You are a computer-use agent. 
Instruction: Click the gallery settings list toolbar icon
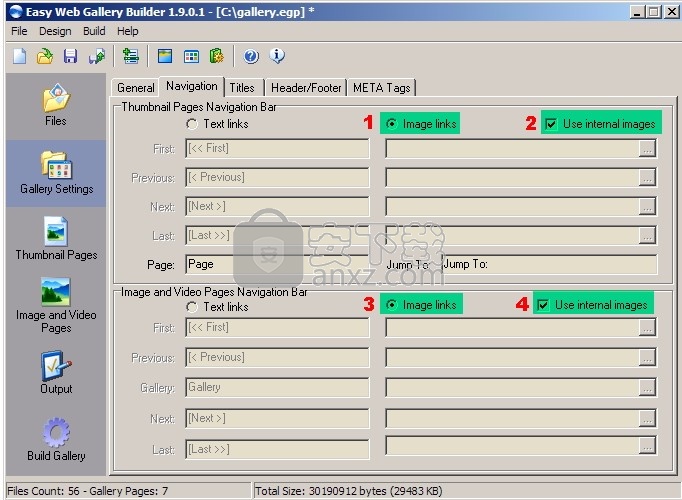130,56
